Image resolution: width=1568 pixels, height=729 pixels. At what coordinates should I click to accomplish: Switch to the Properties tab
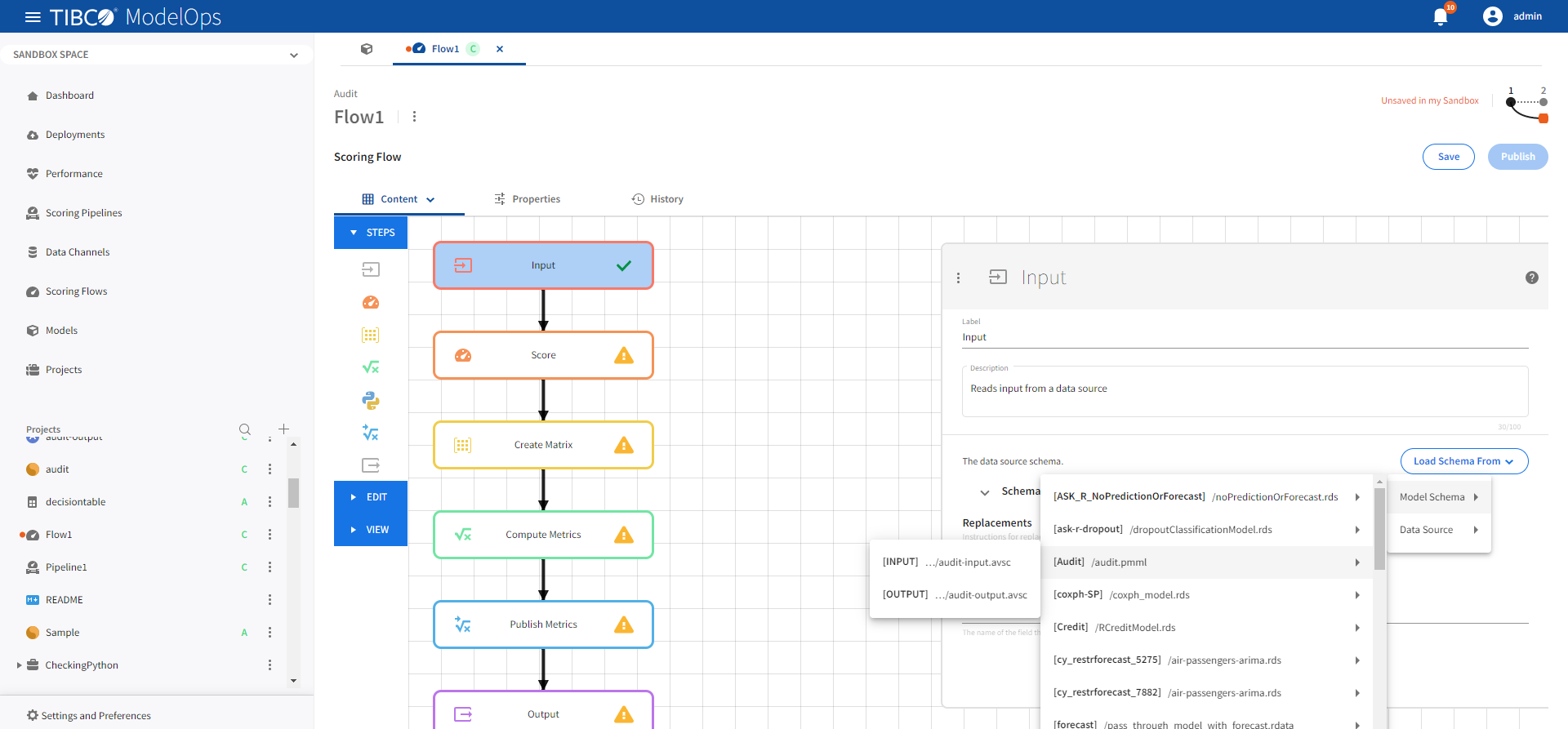[x=528, y=199]
